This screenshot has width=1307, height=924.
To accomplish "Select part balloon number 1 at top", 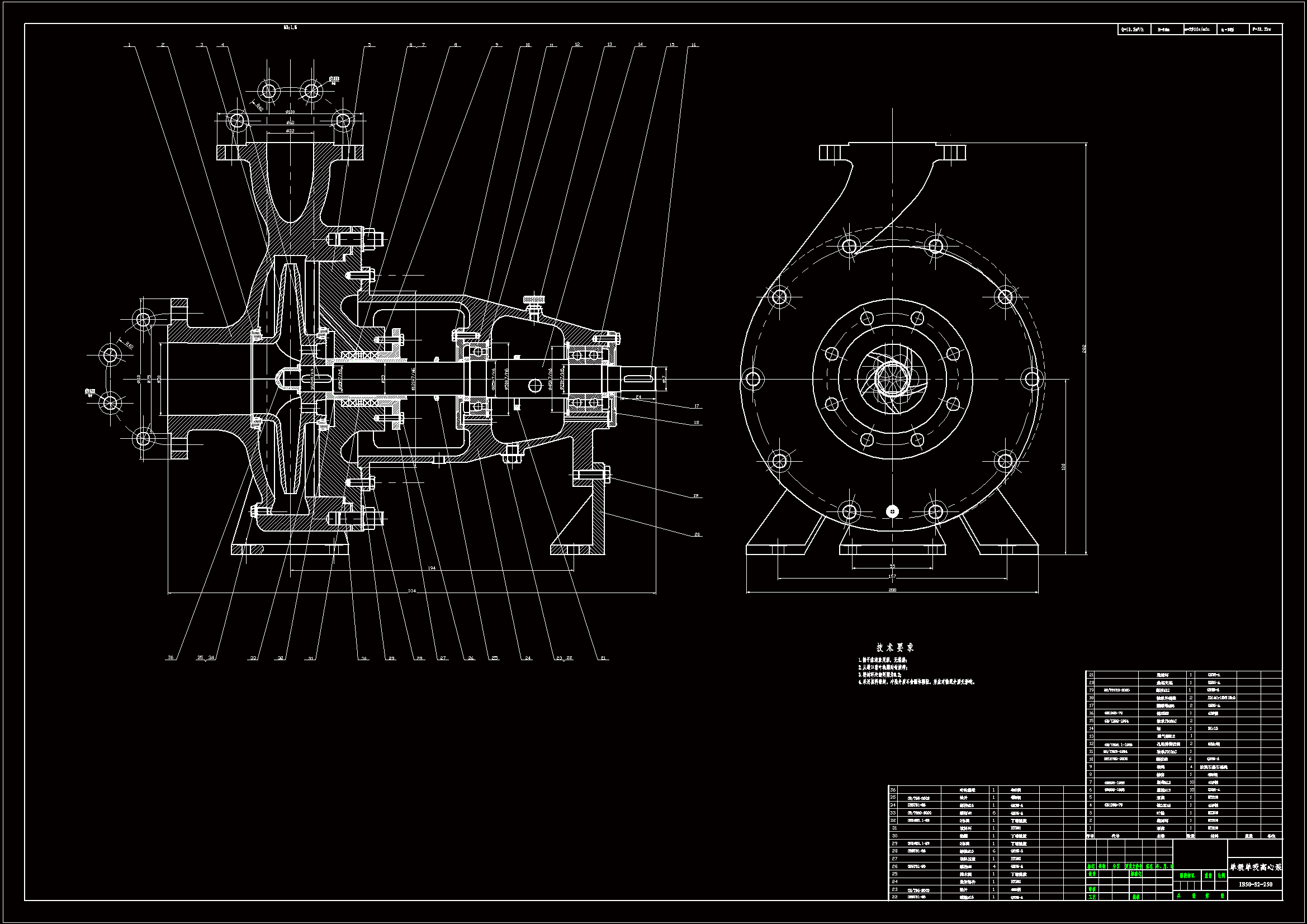I will [x=130, y=44].
